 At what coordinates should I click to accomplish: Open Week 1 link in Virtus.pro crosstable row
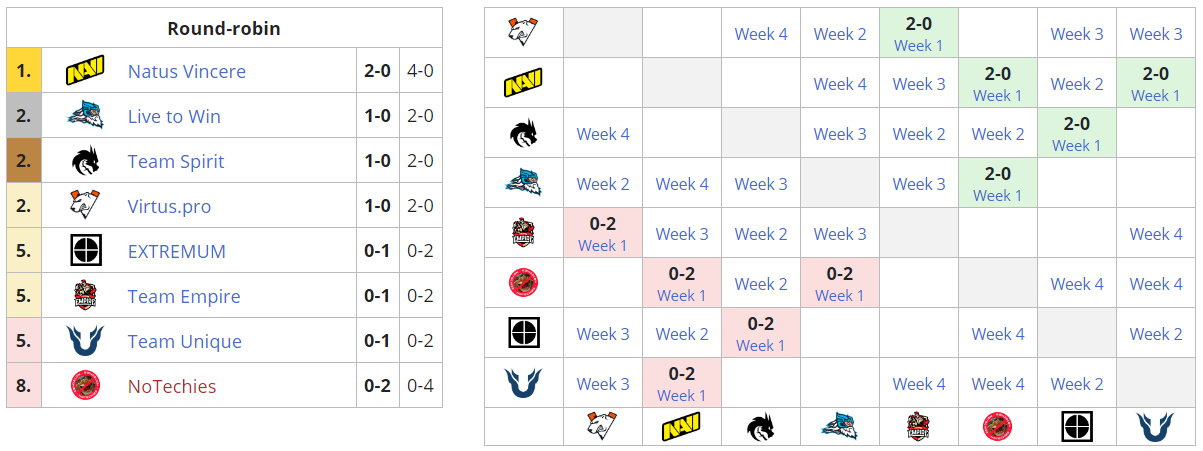tap(918, 46)
